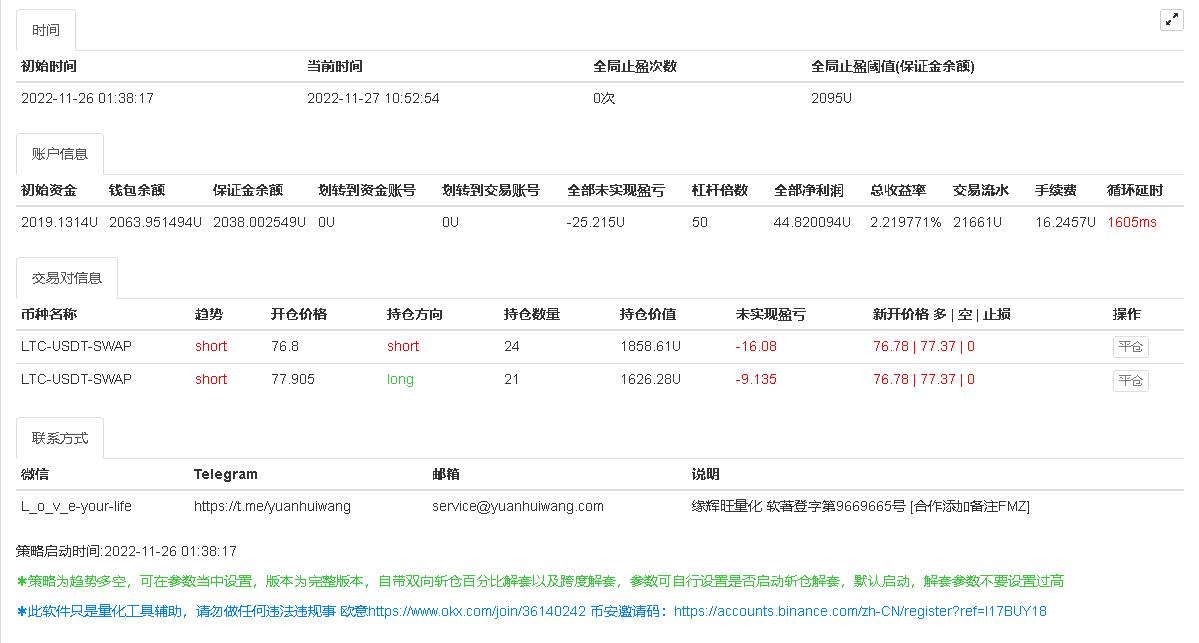Click the red 1605ms loop delay value
Screen dimensions: 1199x643
(1131, 222)
